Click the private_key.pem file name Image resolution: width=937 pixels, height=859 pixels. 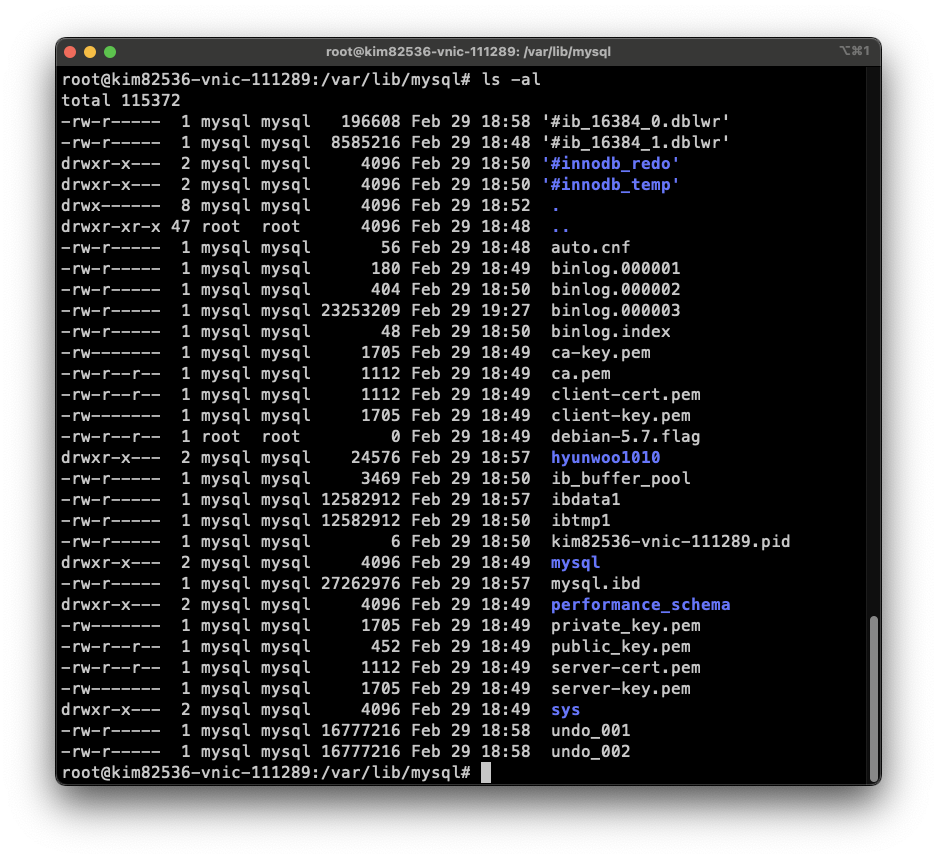click(626, 626)
